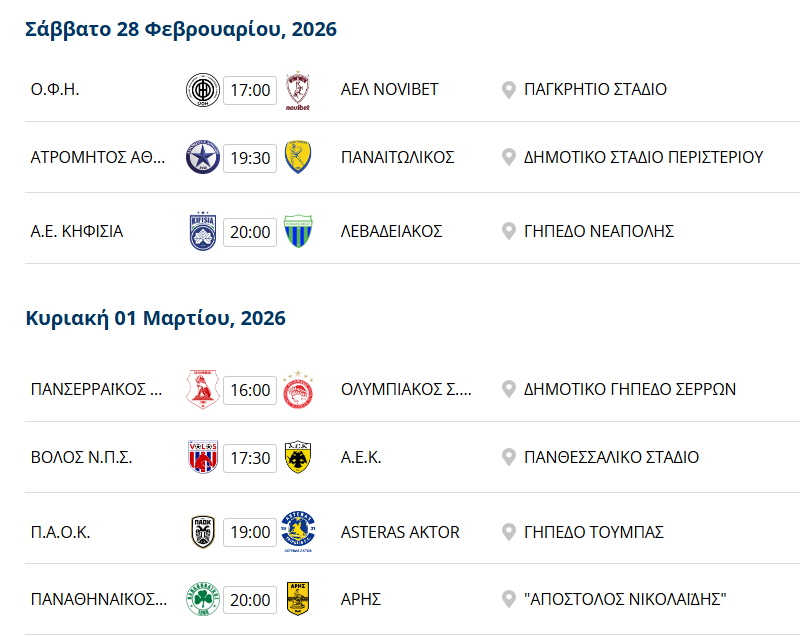The width and height of the screenshot is (800, 636).
Task: Click location pin beside ΠΑΓΚΡΗΤΙΟ ΣΤΑΔΙΟ
Action: coord(508,90)
